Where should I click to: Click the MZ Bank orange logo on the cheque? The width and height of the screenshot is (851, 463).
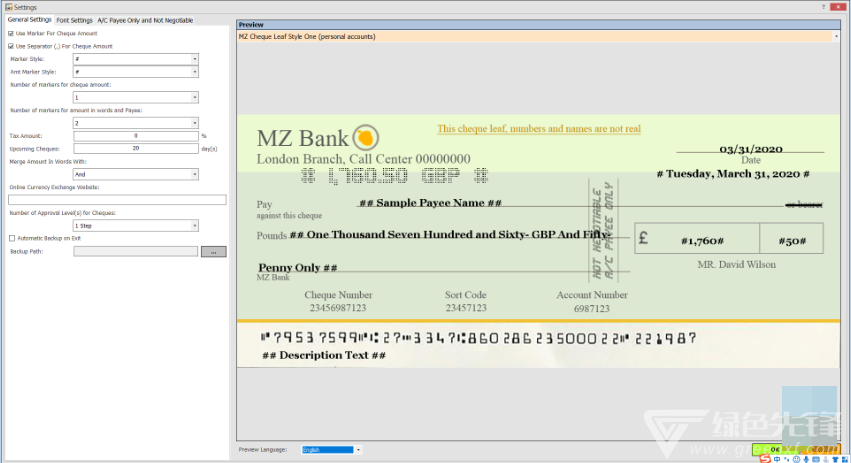click(x=366, y=138)
